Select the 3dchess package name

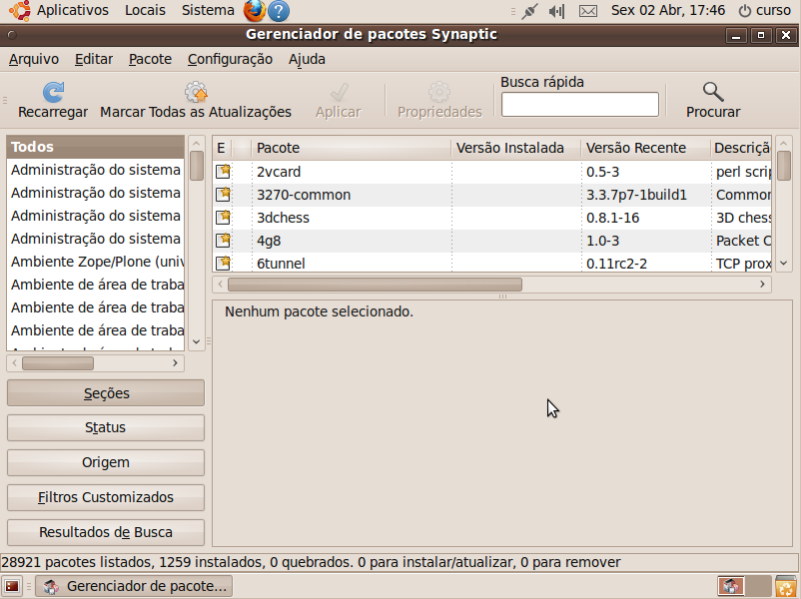tap(283, 218)
